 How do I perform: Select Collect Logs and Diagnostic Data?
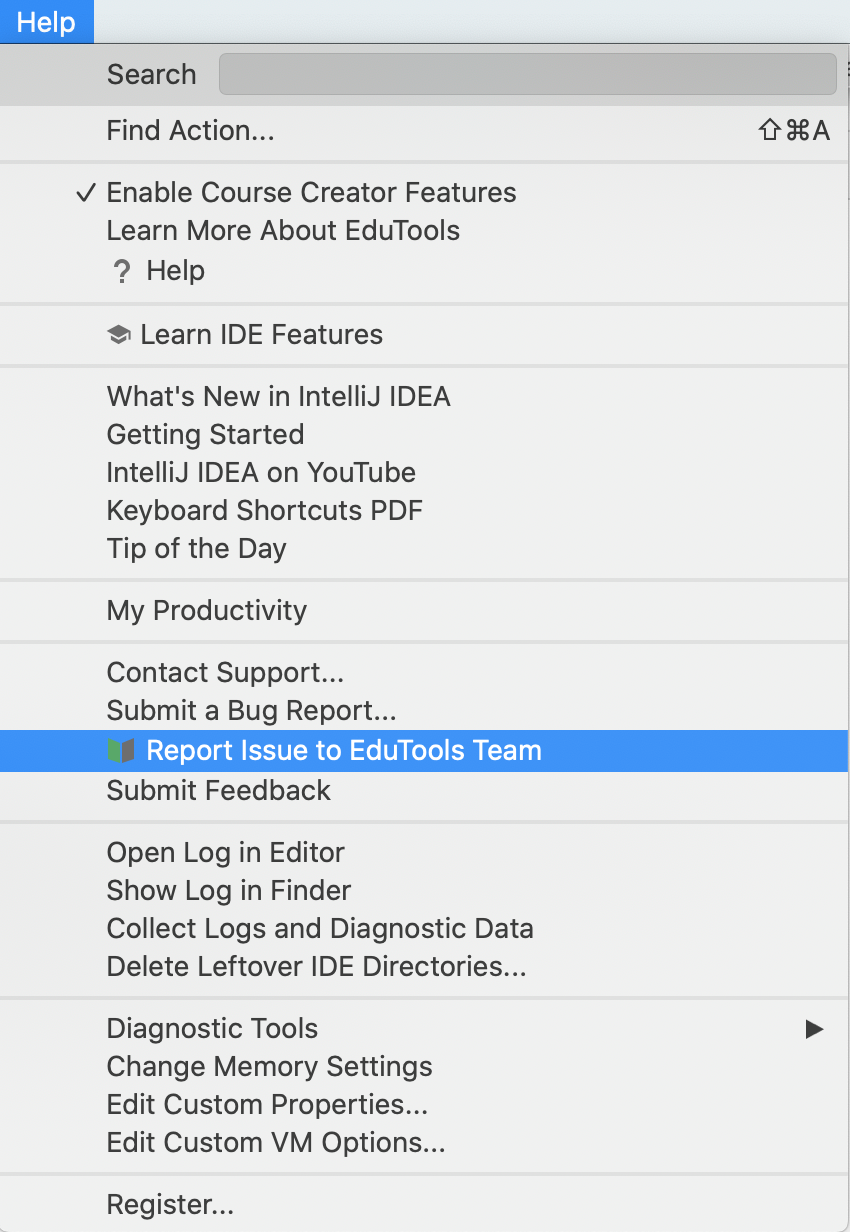(x=424, y=928)
